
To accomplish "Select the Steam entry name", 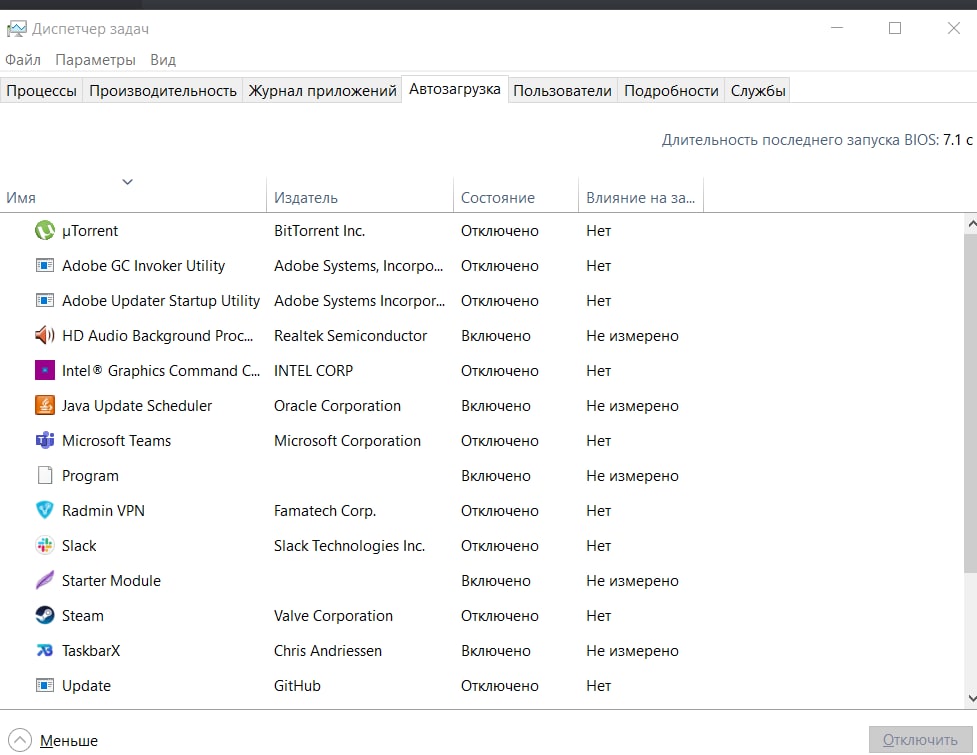I will (x=83, y=615).
